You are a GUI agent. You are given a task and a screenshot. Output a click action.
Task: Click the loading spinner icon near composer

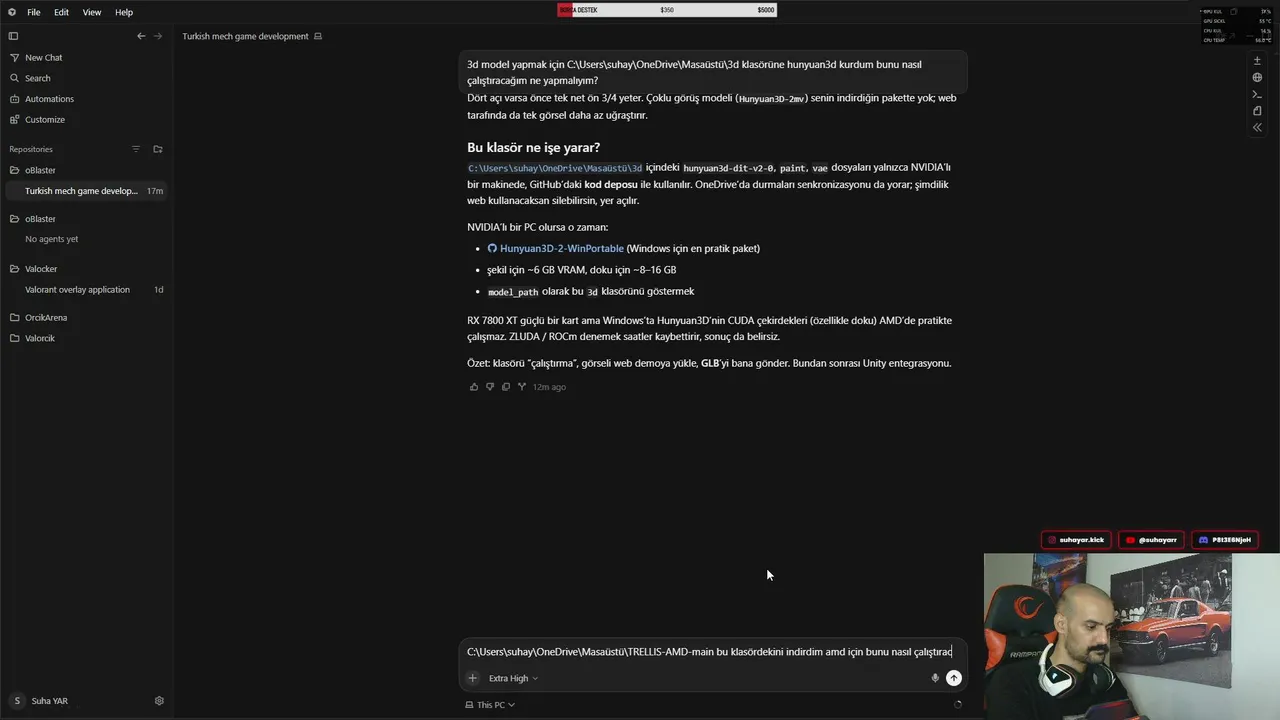tap(958, 705)
